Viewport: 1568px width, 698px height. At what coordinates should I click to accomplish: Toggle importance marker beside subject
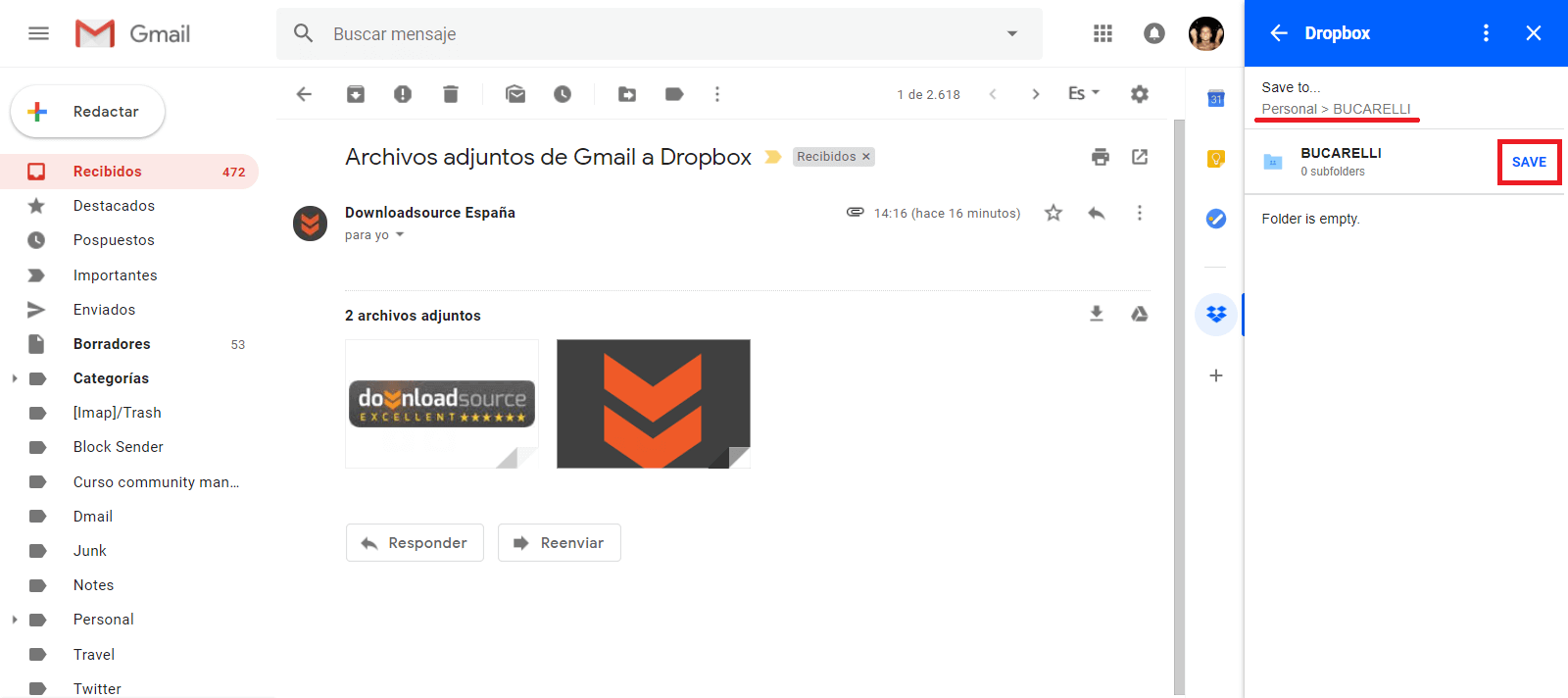(773, 157)
